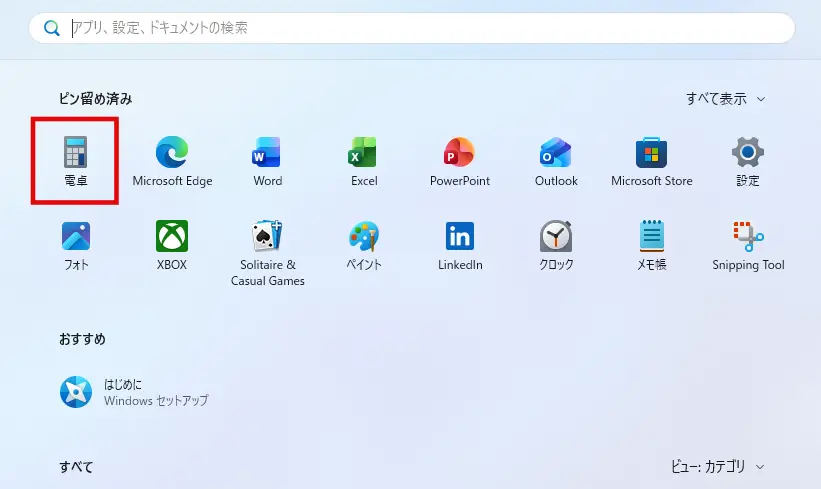Image resolution: width=821 pixels, height=489 pixels.
Task: Open the LinkedIn app icon
Action: [x=460, y=236]
